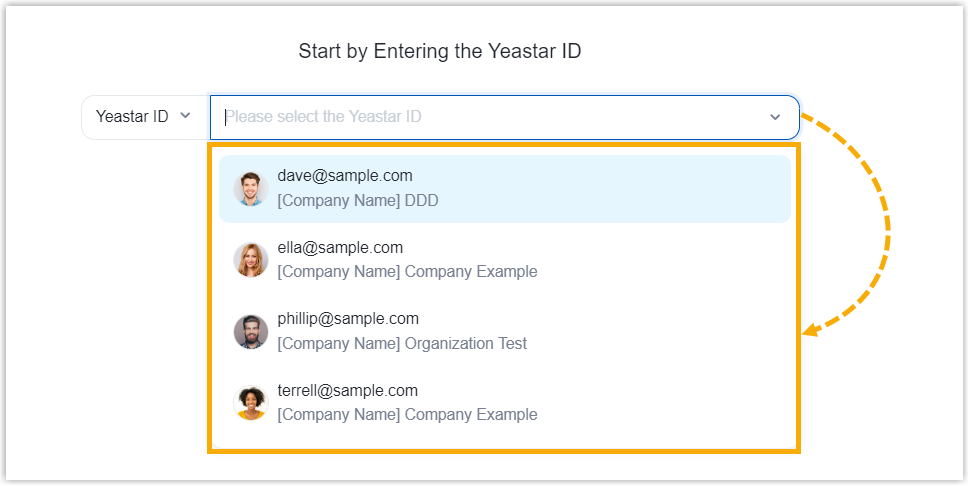Click the '[Company Name] DDD' text
The width and height of the screenshot is (969, 486).
tap(358, 201)
